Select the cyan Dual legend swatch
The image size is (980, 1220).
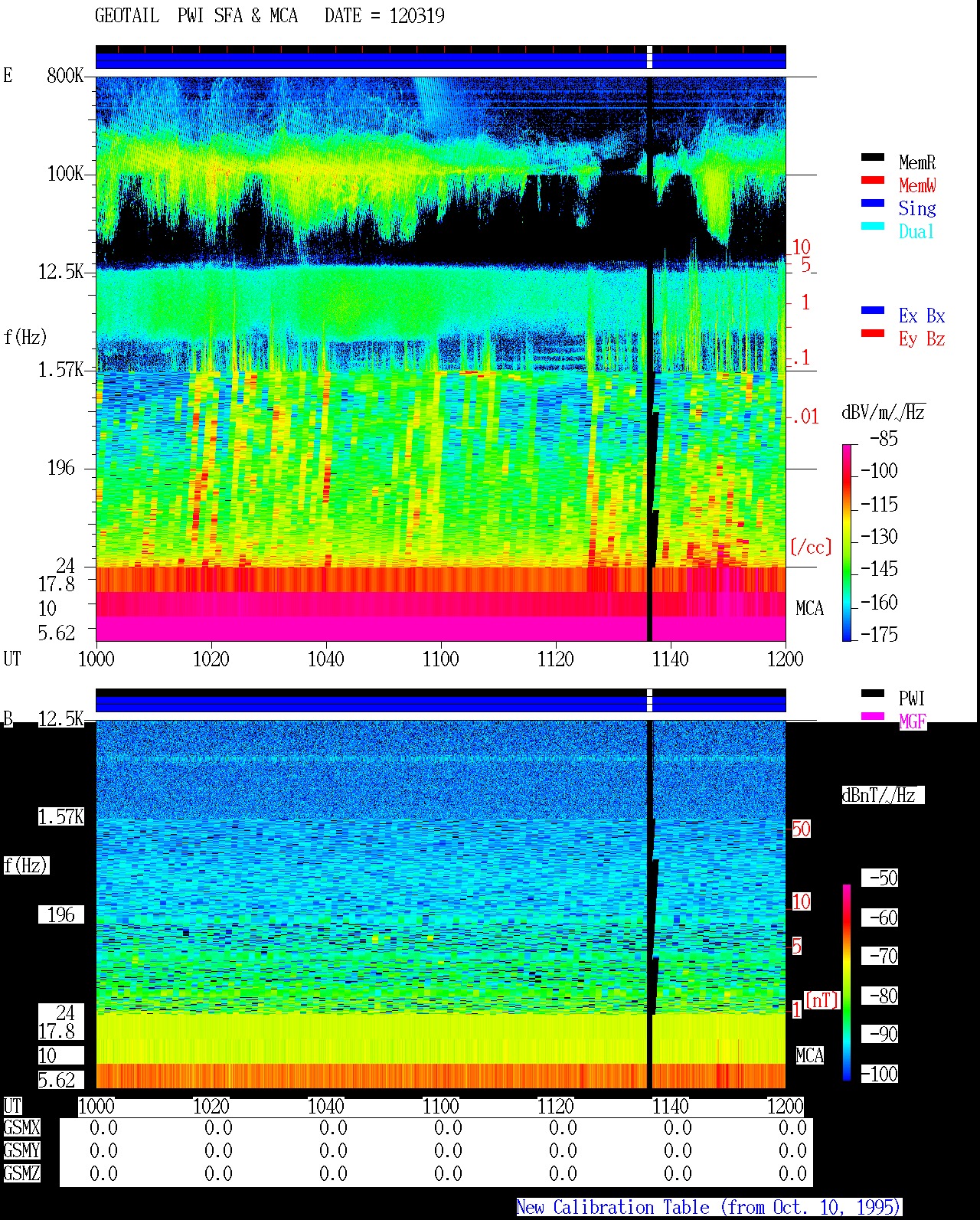[x=872, y=226]
